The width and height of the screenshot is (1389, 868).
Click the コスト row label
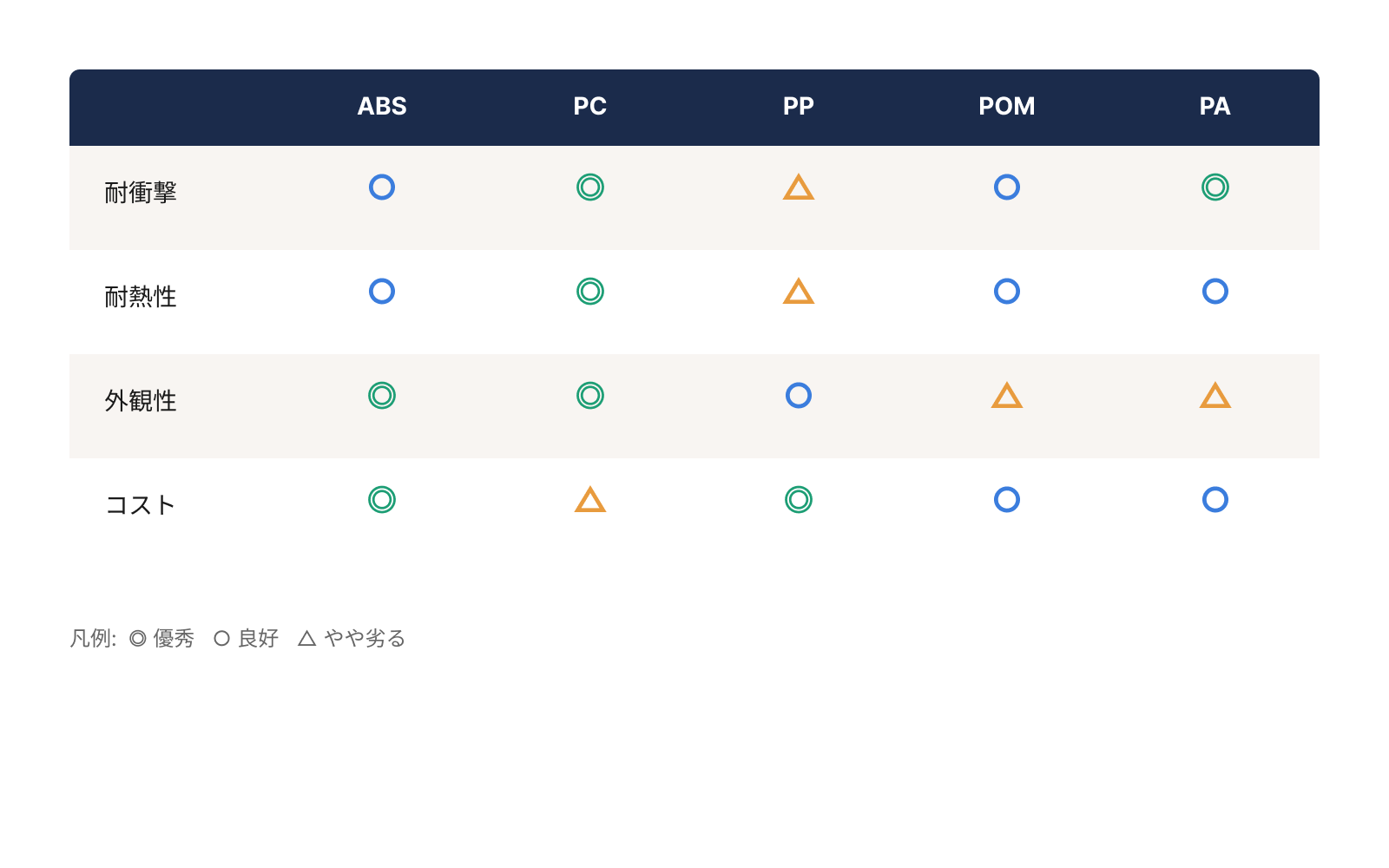pyautogui.click(x=141, y=505)
